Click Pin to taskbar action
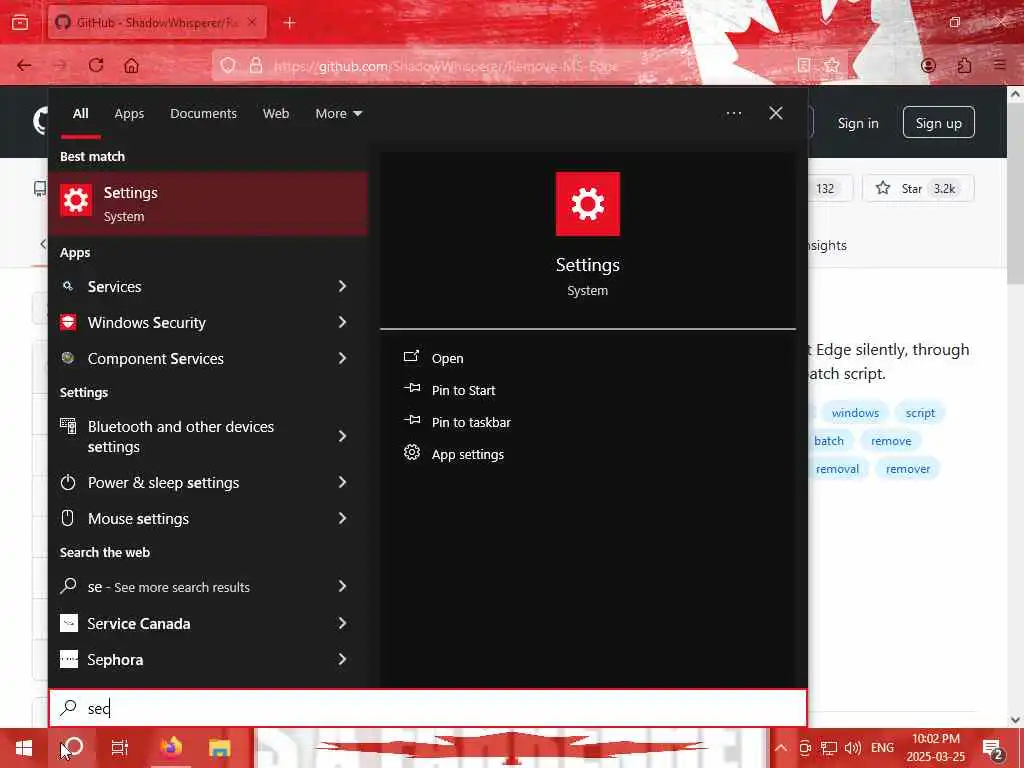The image size is (1024, 768). (471, 423)
